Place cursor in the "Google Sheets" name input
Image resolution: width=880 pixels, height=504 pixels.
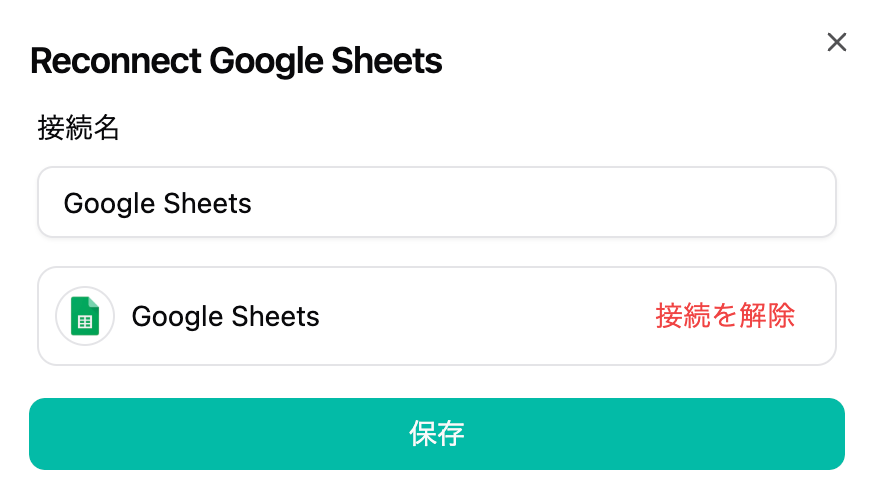click(x=436, y=203)
